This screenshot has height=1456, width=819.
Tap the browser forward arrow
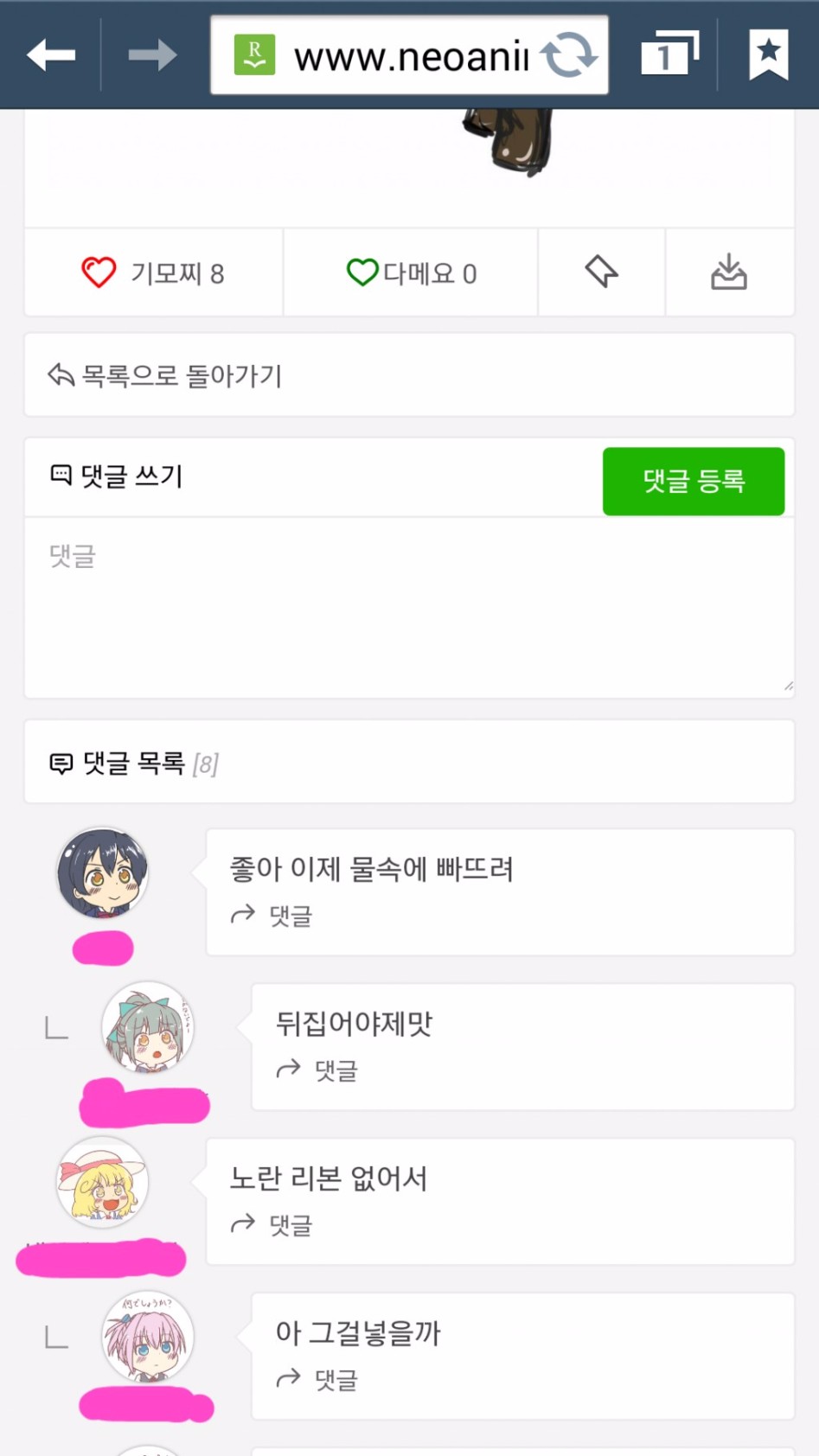coord(152,55)
